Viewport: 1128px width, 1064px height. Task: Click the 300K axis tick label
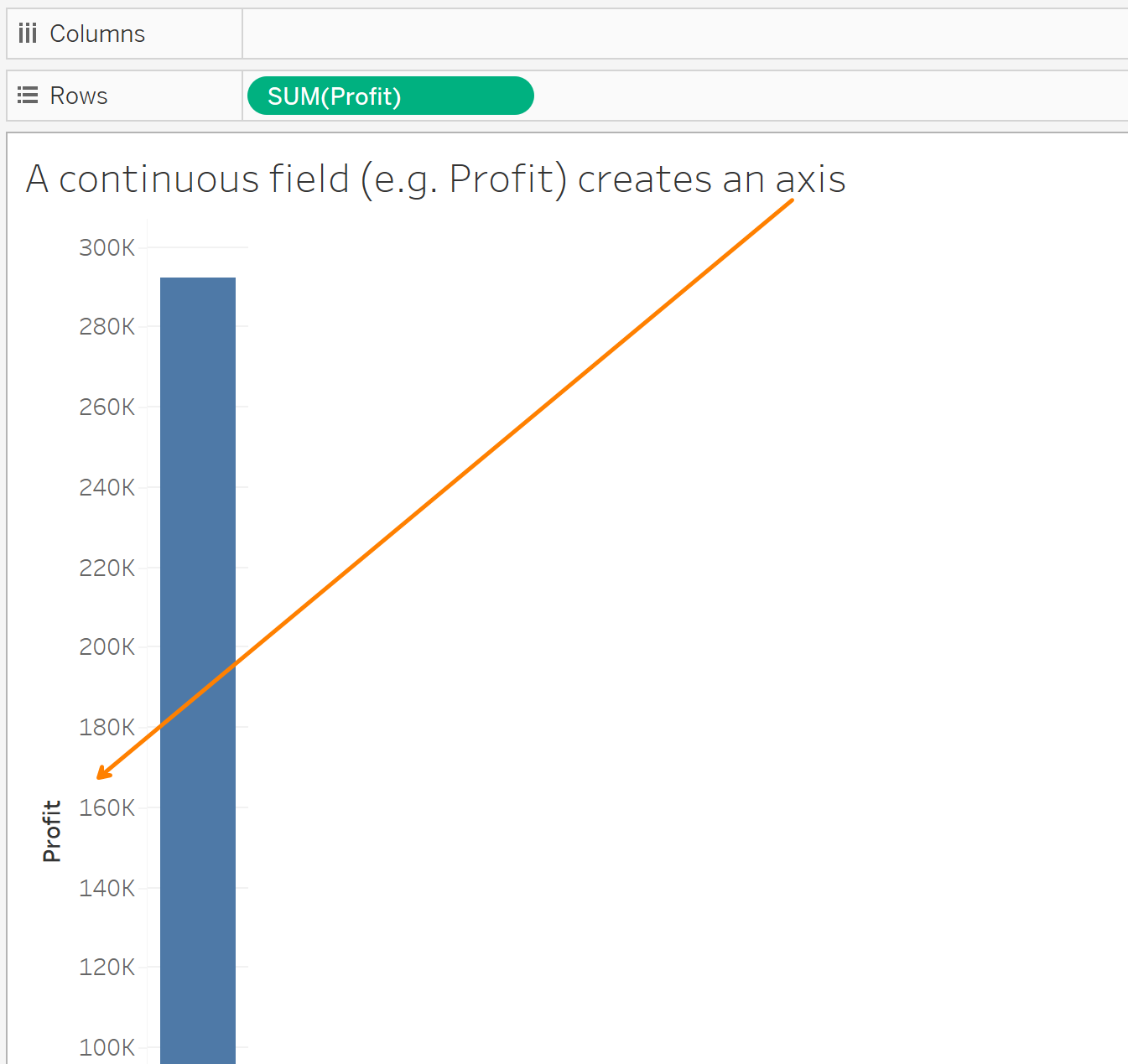[x=107, y=248]
